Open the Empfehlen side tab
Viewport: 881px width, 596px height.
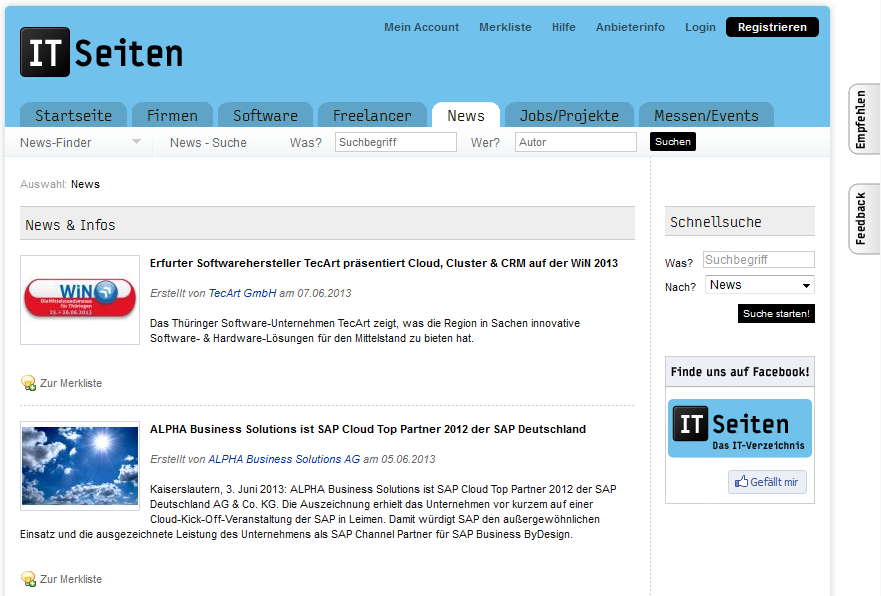tap(862, 119)
